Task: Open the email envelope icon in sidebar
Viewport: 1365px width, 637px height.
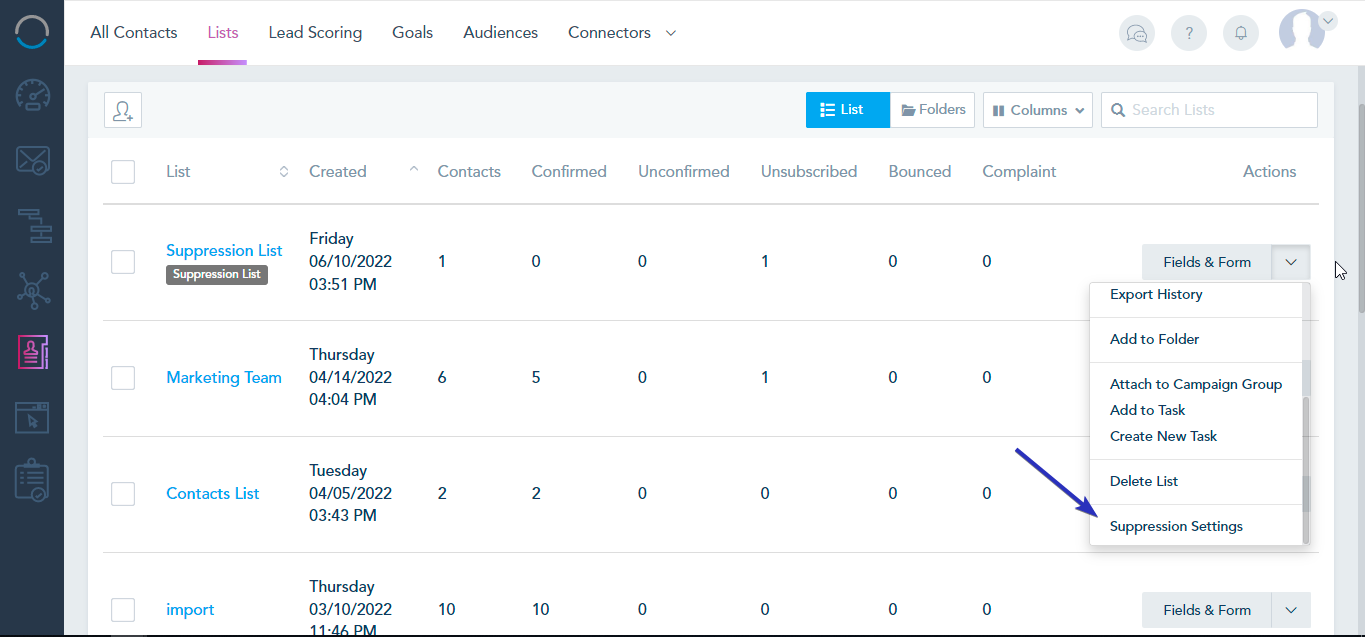Action: click(32, 161)
